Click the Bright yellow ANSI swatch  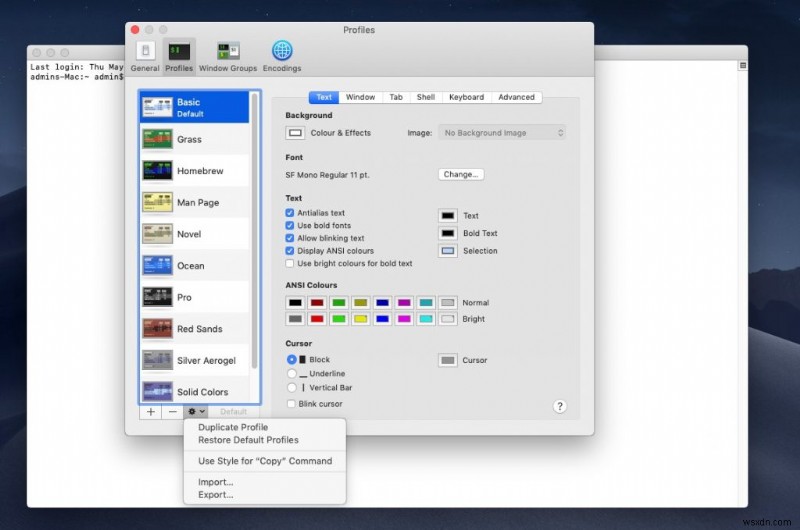point(361,319)
